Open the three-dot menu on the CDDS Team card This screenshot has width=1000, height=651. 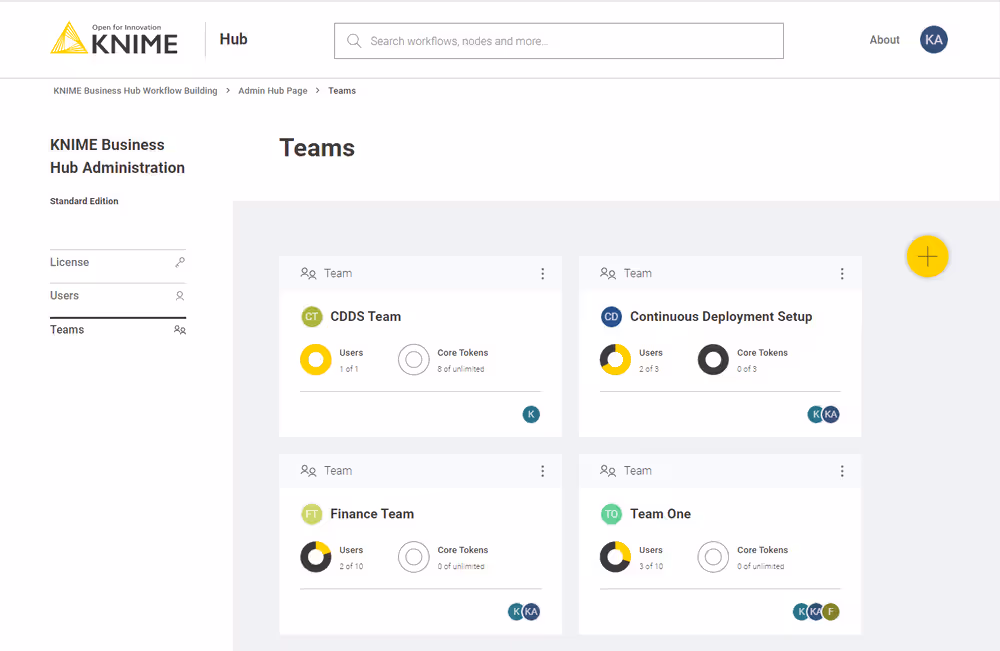pos(543,272)
